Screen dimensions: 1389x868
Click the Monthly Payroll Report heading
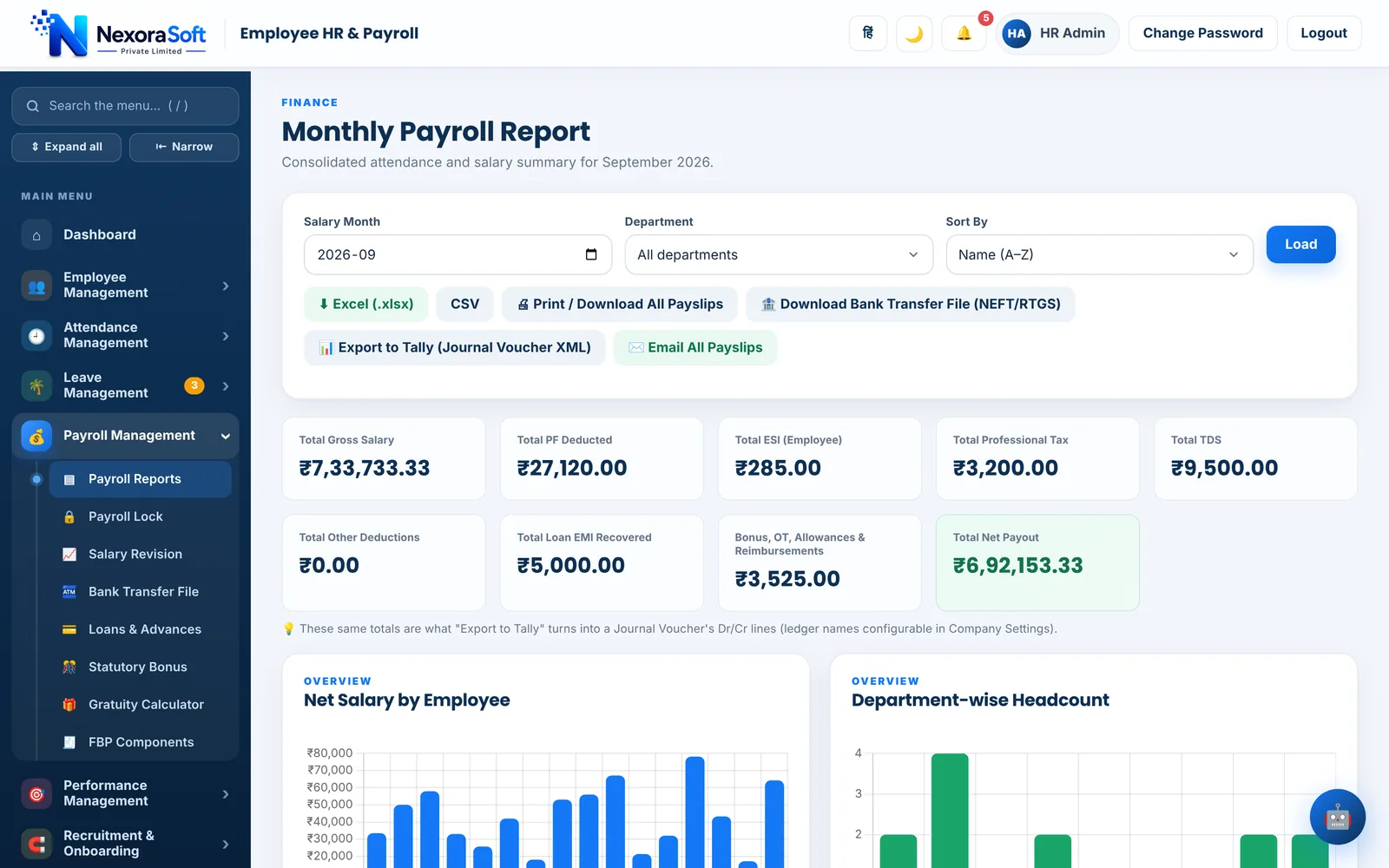[x=436, y=131]
